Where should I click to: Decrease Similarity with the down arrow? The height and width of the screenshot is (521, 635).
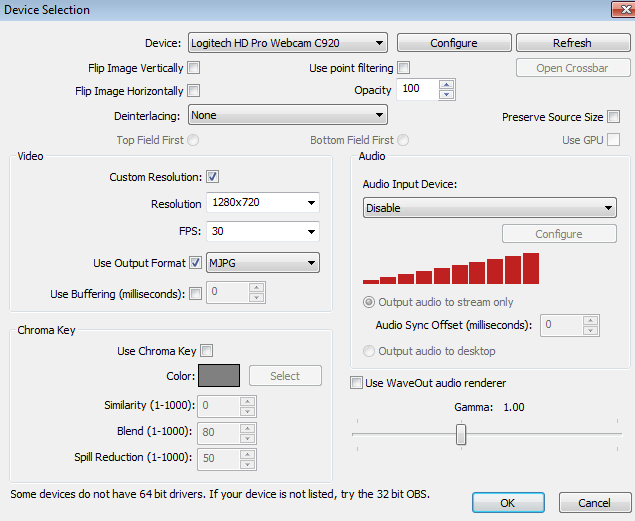pos(247,412)
